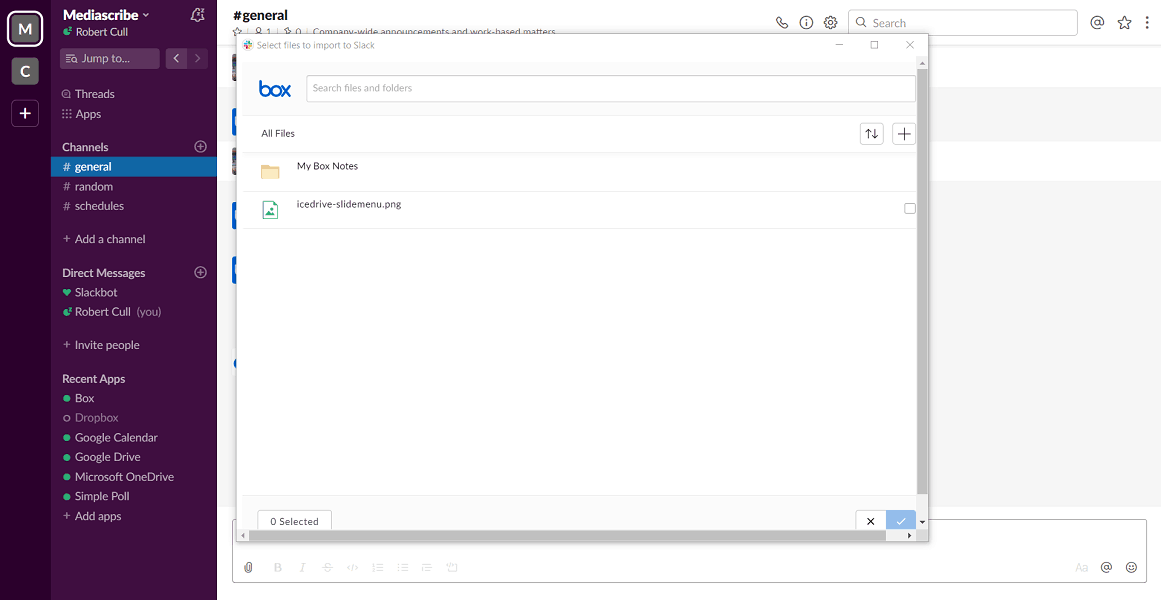Focus the Search files and folders field
The image size is (1161, 600).
(611, 88)
